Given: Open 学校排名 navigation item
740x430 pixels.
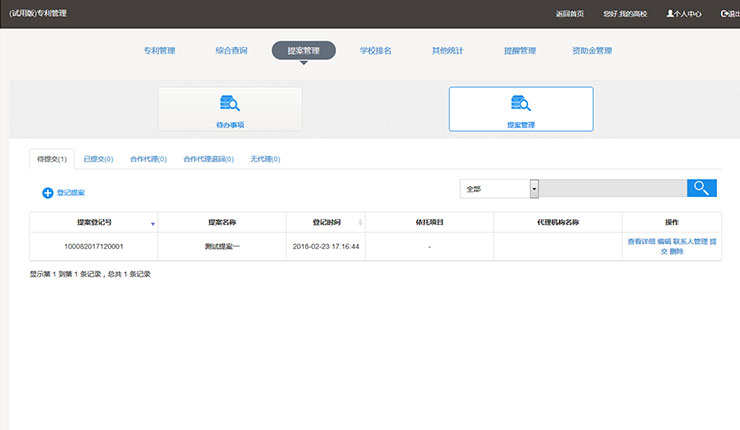Looking at the screenshot, I should (x=376, y=50).
